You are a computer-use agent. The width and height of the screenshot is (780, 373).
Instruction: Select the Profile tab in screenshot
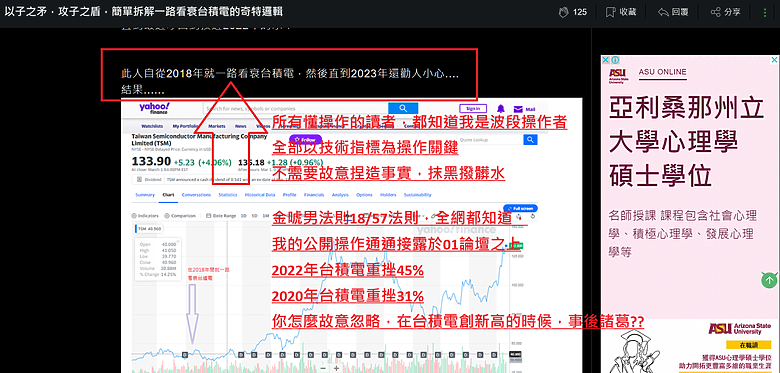tap(290, 195)
